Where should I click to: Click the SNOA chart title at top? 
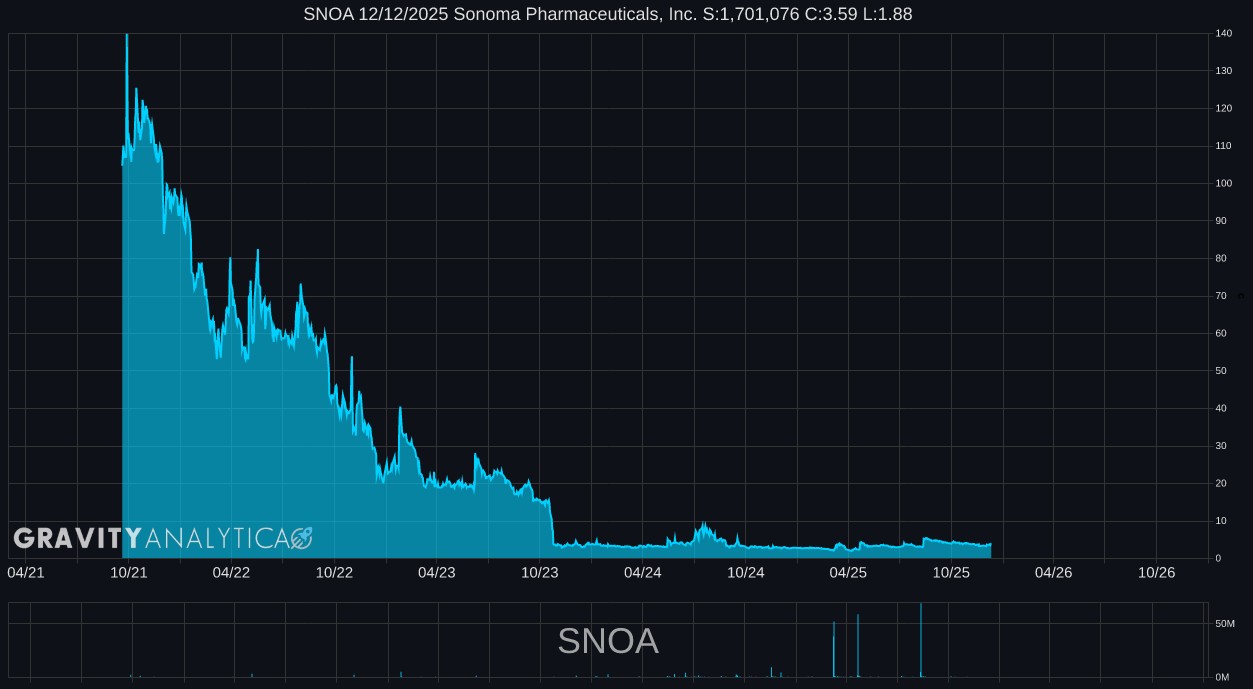click(x=607, y=14)
